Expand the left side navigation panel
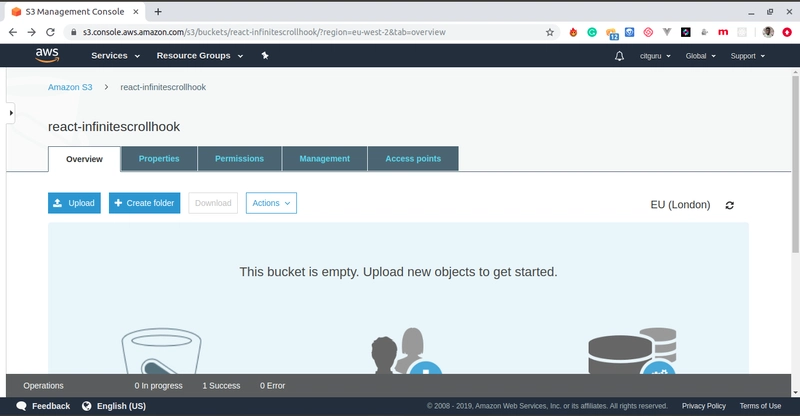Image resolution: width=800 pixels, height=416 pixels. [11, 113]
